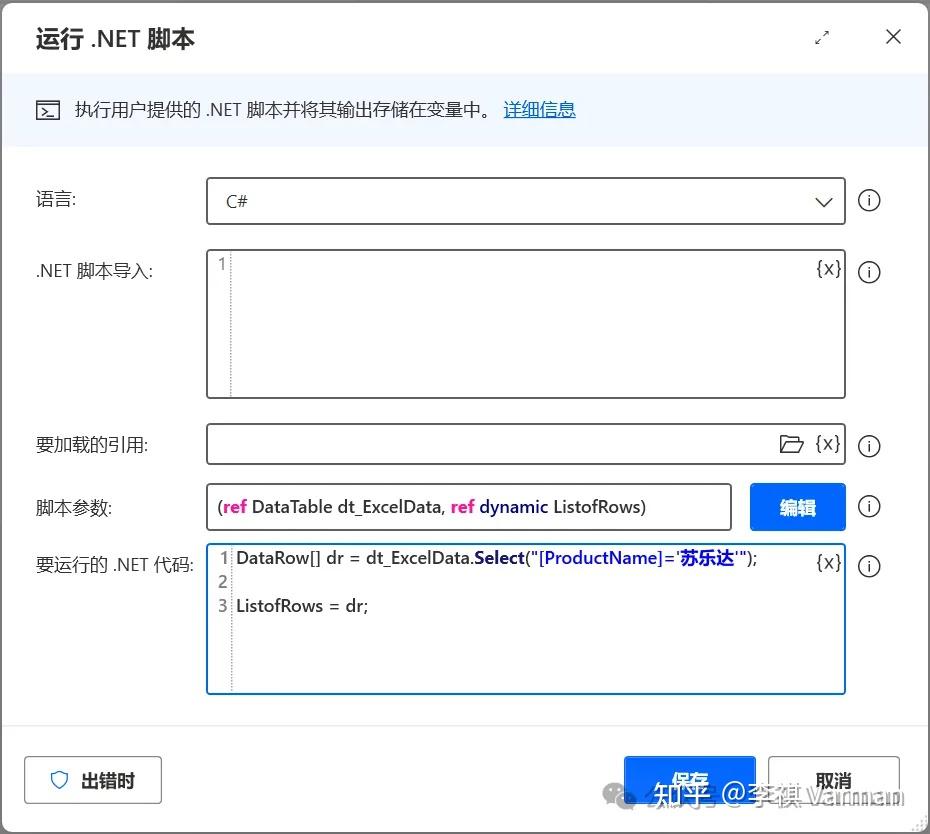Viewport: 930px width, 834px height.
Task: Cancel the dialog via 取消
Action: [833, 780]
